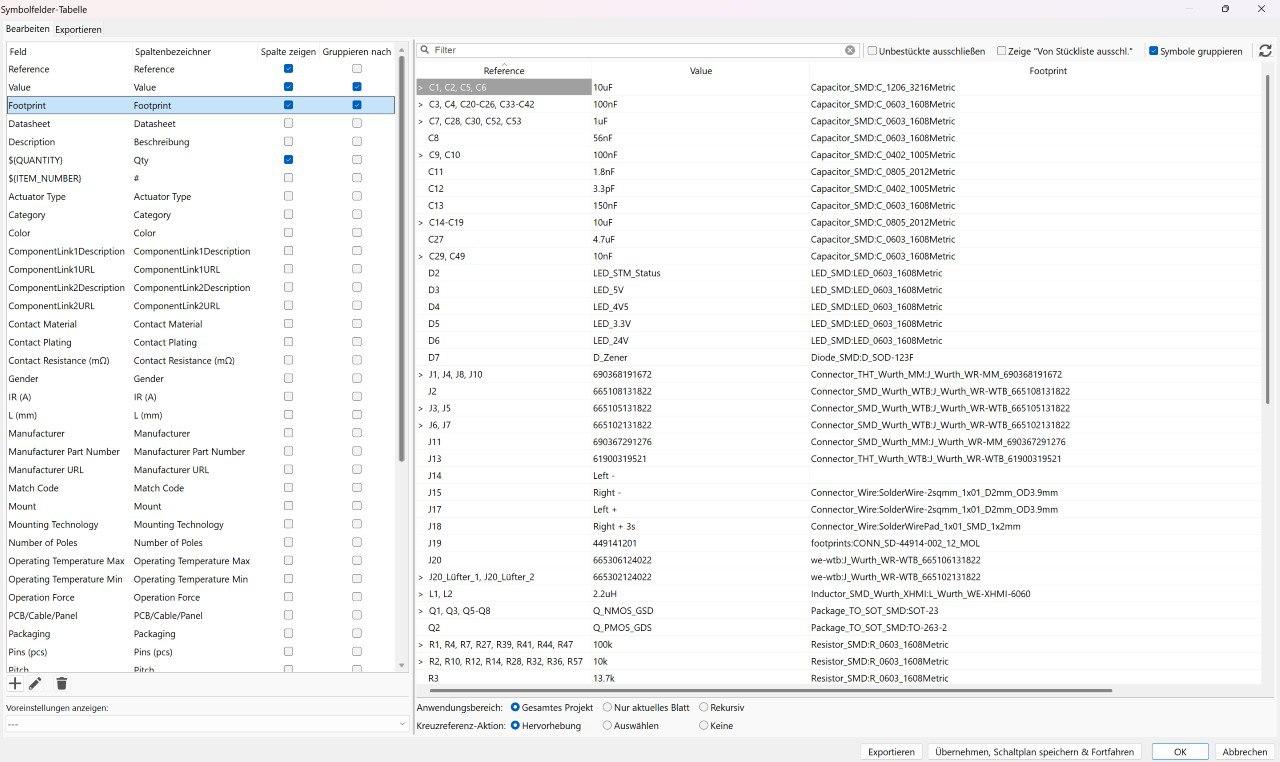
Task: Expand group J20_Lüfter_1, J20_Lüfter_2
Action: (x=420, y=577)
